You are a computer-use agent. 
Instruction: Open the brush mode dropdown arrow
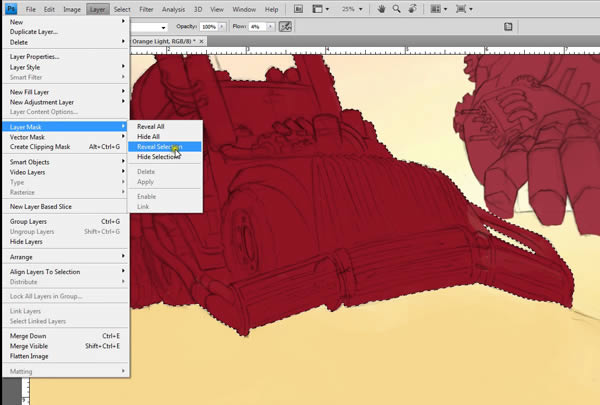tap(163, 28)
